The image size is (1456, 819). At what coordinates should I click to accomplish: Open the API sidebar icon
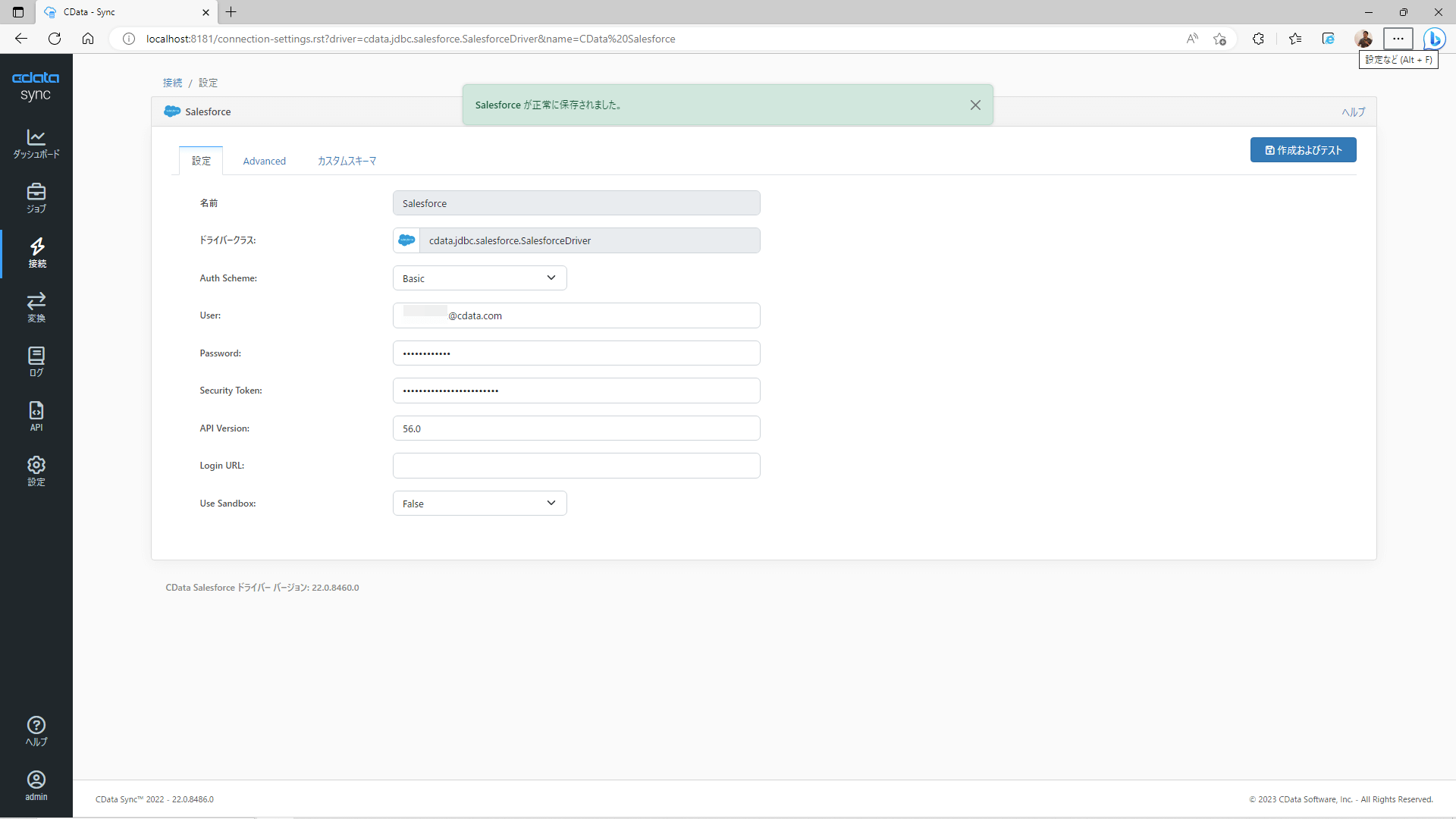point(36,416)
